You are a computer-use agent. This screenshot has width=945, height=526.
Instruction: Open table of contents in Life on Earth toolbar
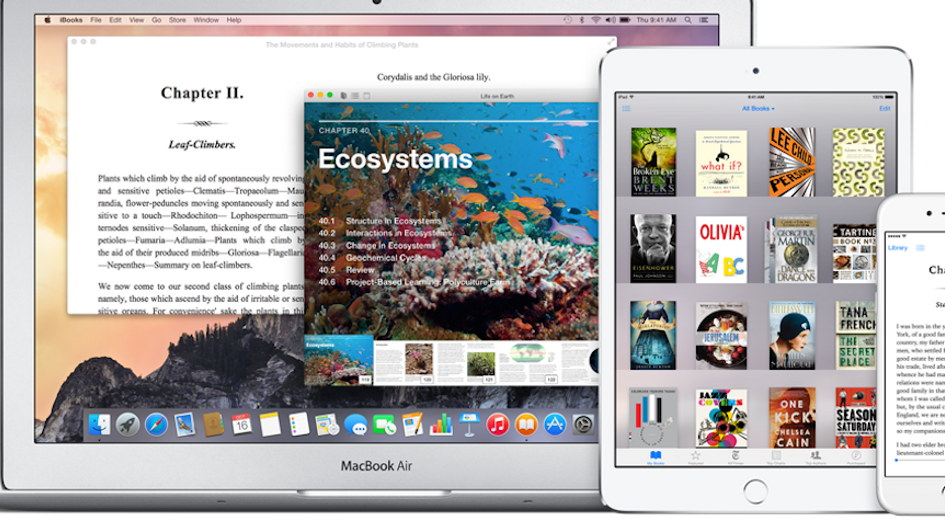coord(355,96)
